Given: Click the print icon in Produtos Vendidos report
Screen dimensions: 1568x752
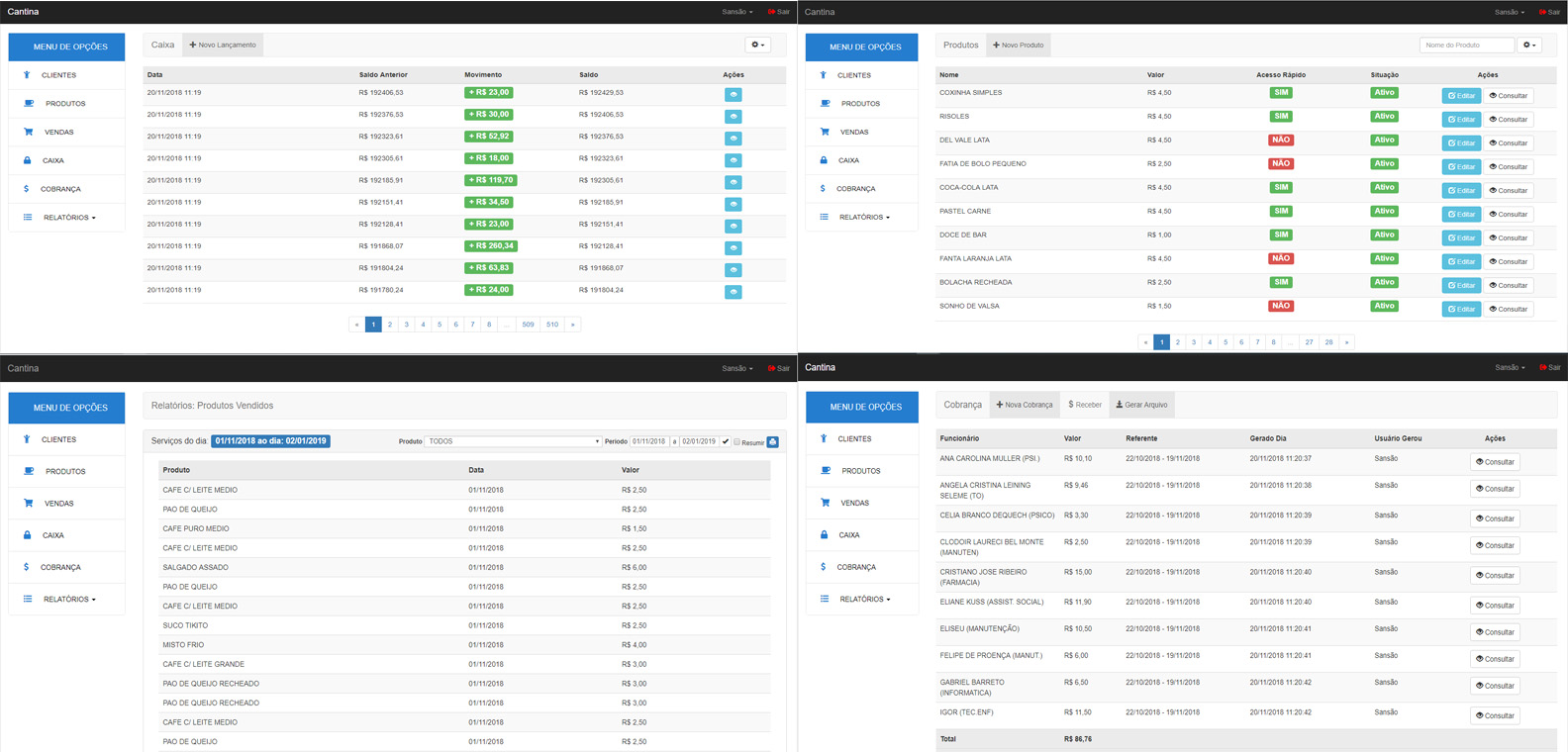Looking at the screenshot, I should pyautogui.click(x=773, y=442).
